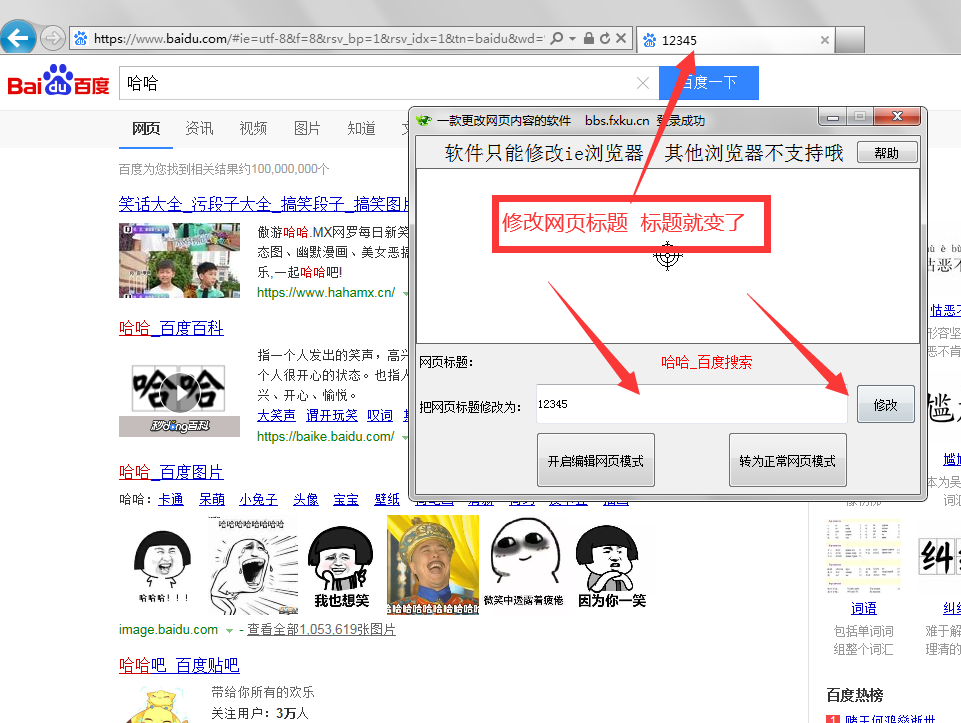
Task: Click the crosshair target icon in tool window
Action: point(668,254)
